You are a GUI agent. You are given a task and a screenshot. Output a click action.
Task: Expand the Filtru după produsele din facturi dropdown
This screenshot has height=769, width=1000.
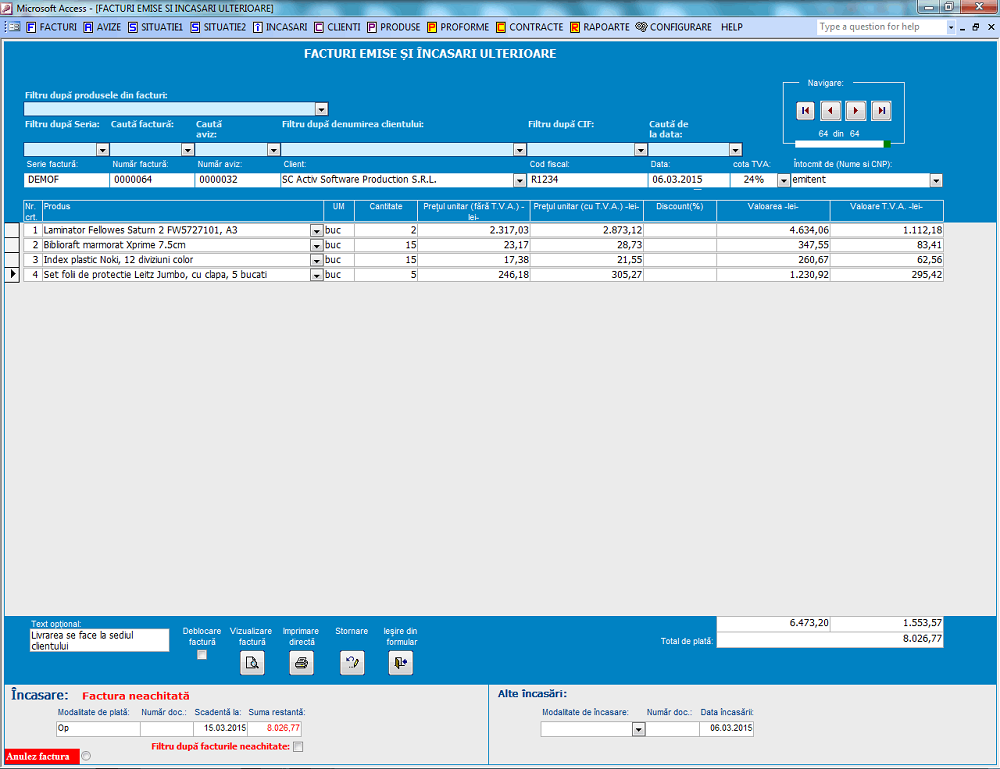coord(321,109)
